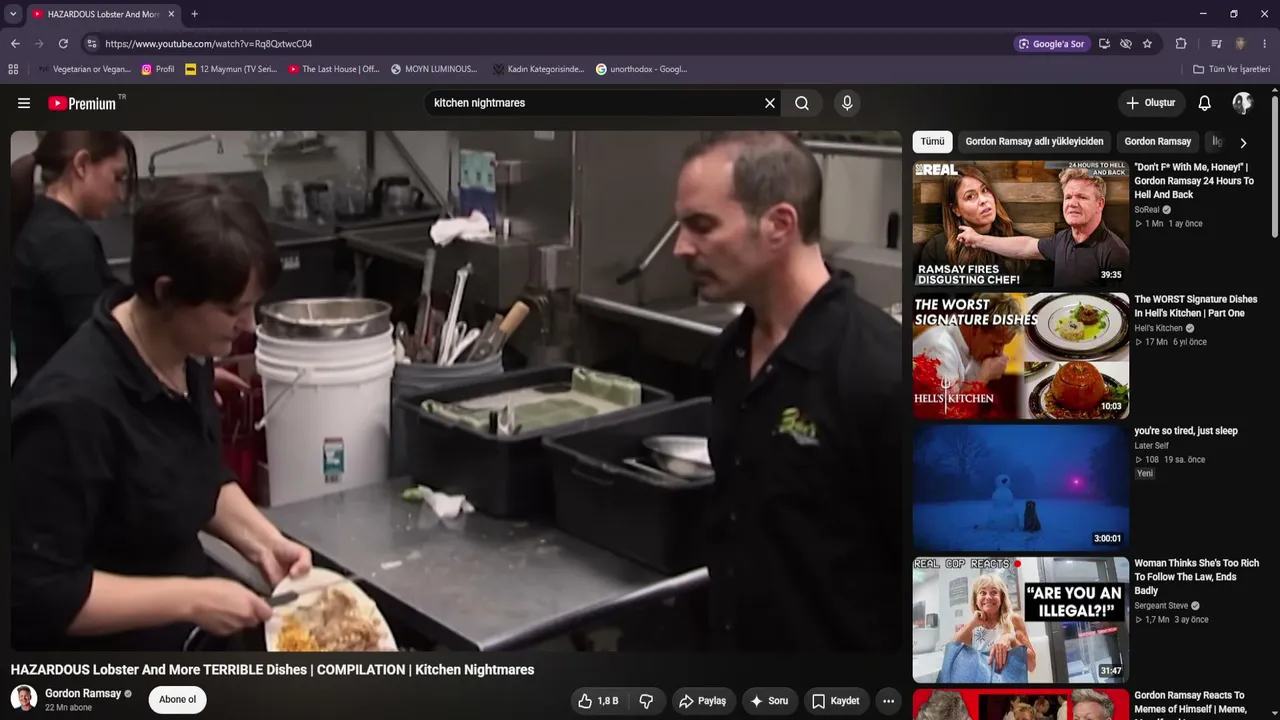Open the Vegetarian or Vegan bookmark

coord(84,69)
